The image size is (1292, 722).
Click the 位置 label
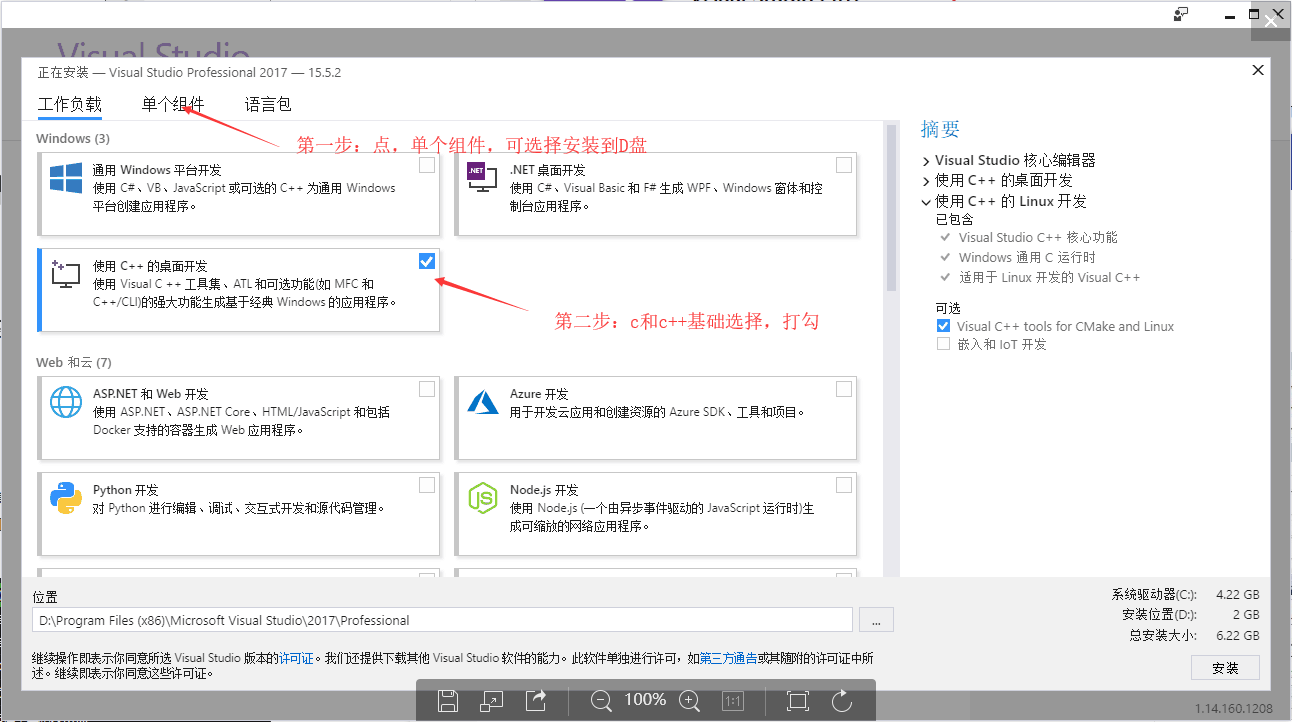point(45,597)
